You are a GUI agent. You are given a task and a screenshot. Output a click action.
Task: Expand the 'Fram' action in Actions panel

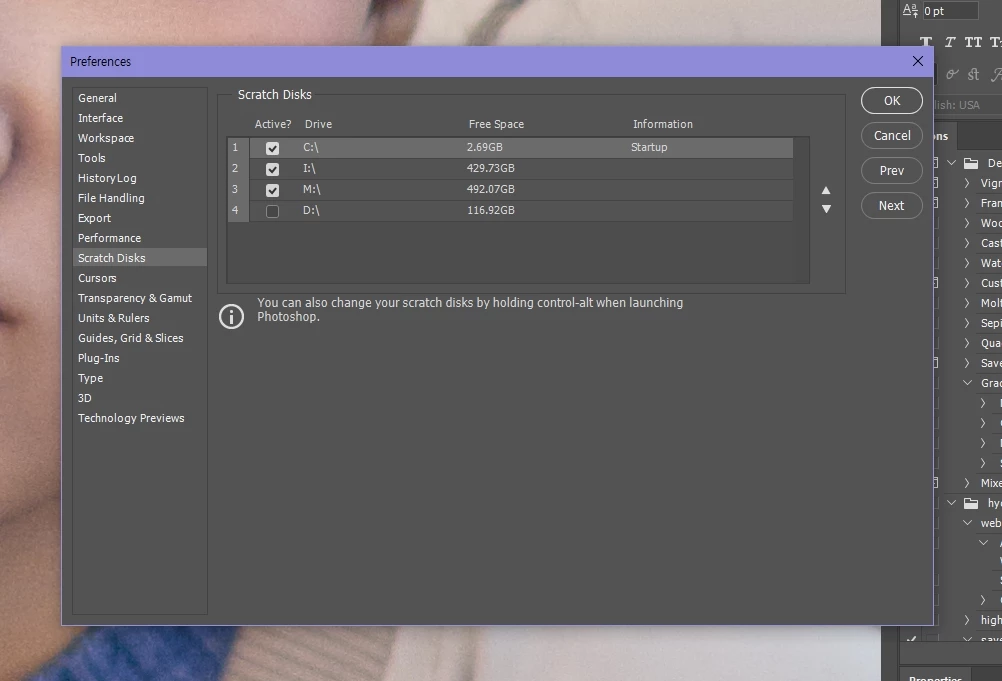(x=967, y=203)
